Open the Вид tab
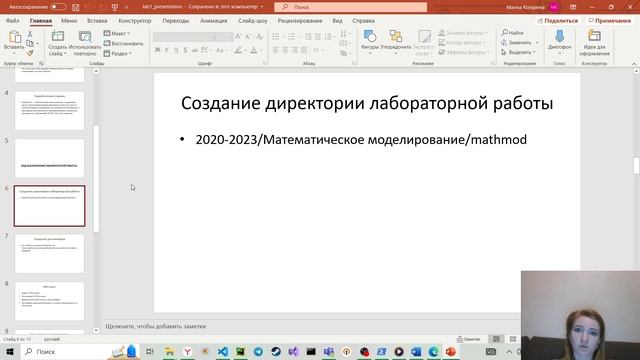Viewport: 640px width, 360px height. [x=337, y=20]
